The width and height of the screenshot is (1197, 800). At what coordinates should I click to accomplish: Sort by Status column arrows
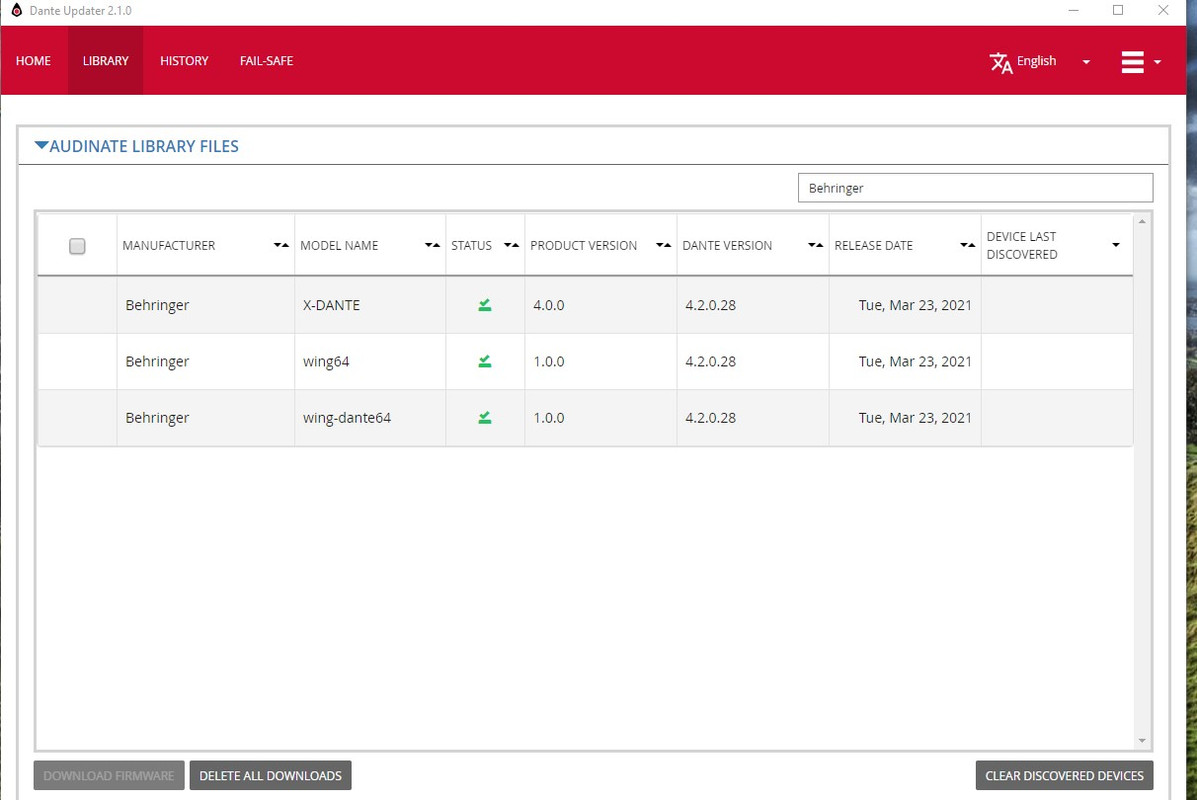click(511, 245)
